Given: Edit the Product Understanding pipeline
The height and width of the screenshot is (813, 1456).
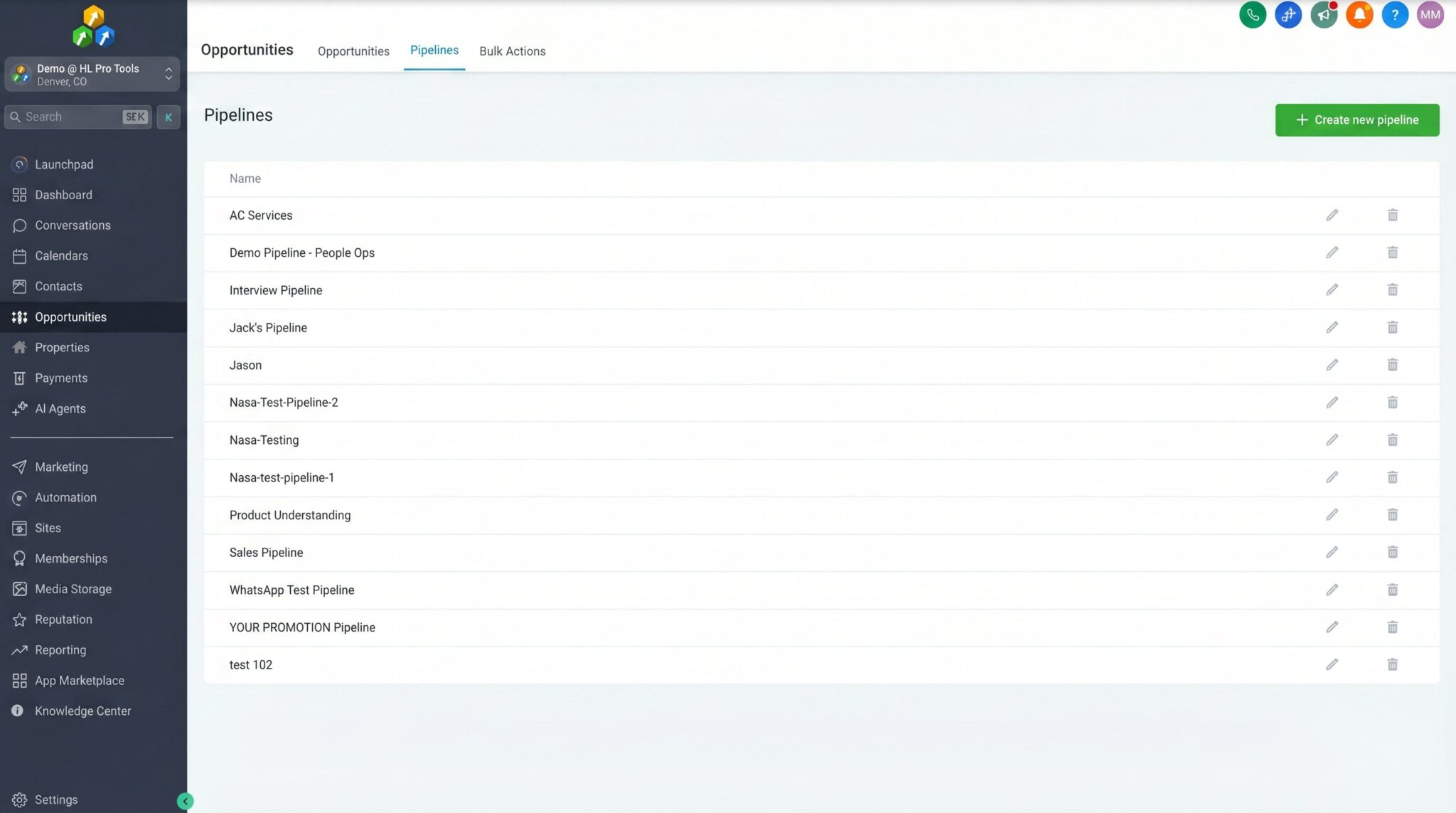Looking at the screenshot, I should [1332, 514].
